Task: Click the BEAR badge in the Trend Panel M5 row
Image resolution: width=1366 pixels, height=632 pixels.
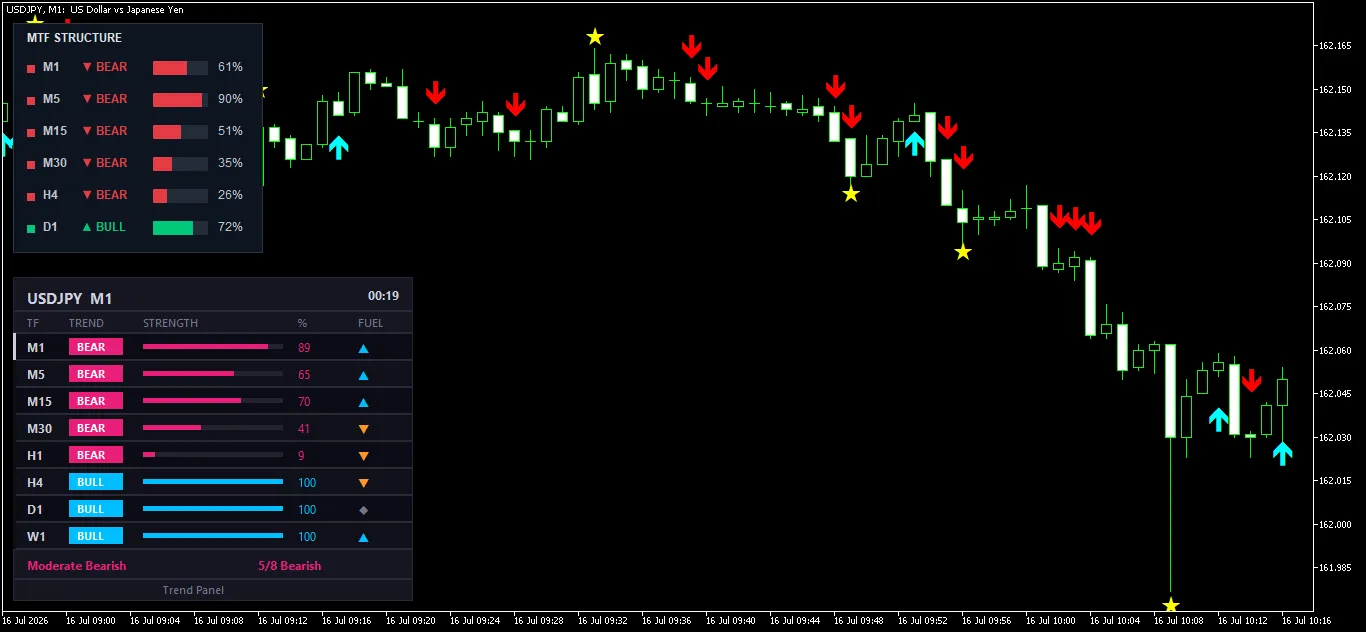Action: pos(96,374)
